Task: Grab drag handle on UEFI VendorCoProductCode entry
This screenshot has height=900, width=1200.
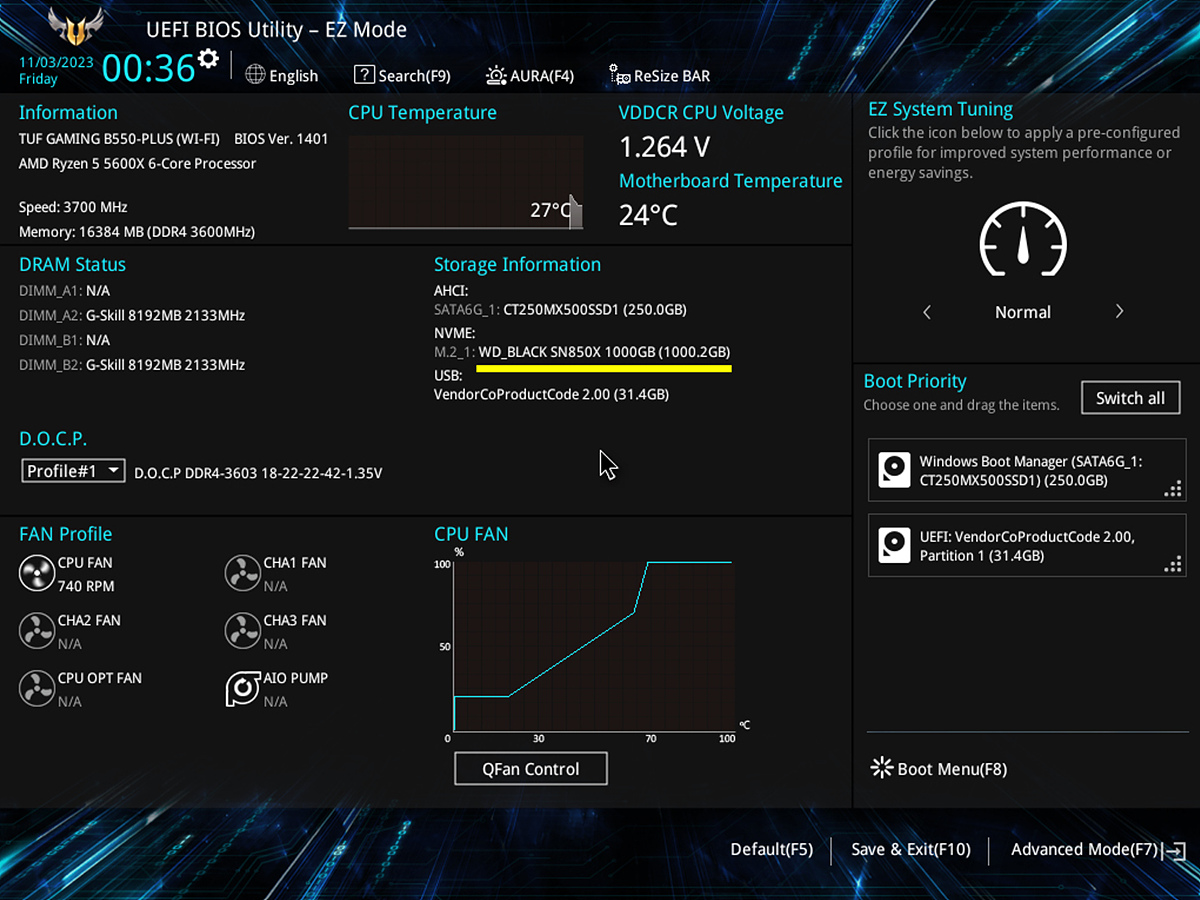Action: pos(1173,565)
